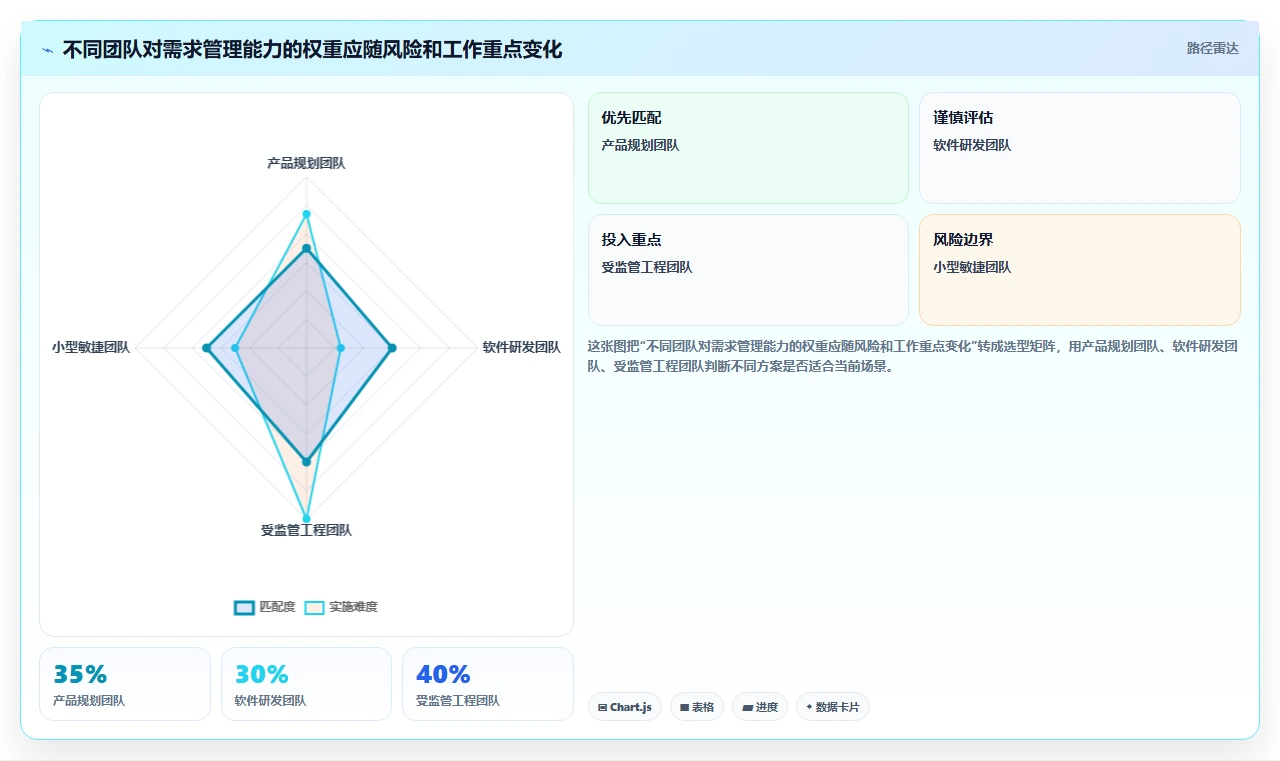
Task: Click the 匹配度 data point on 产品规划团队 axis
Action: click(x=306, y=248)
